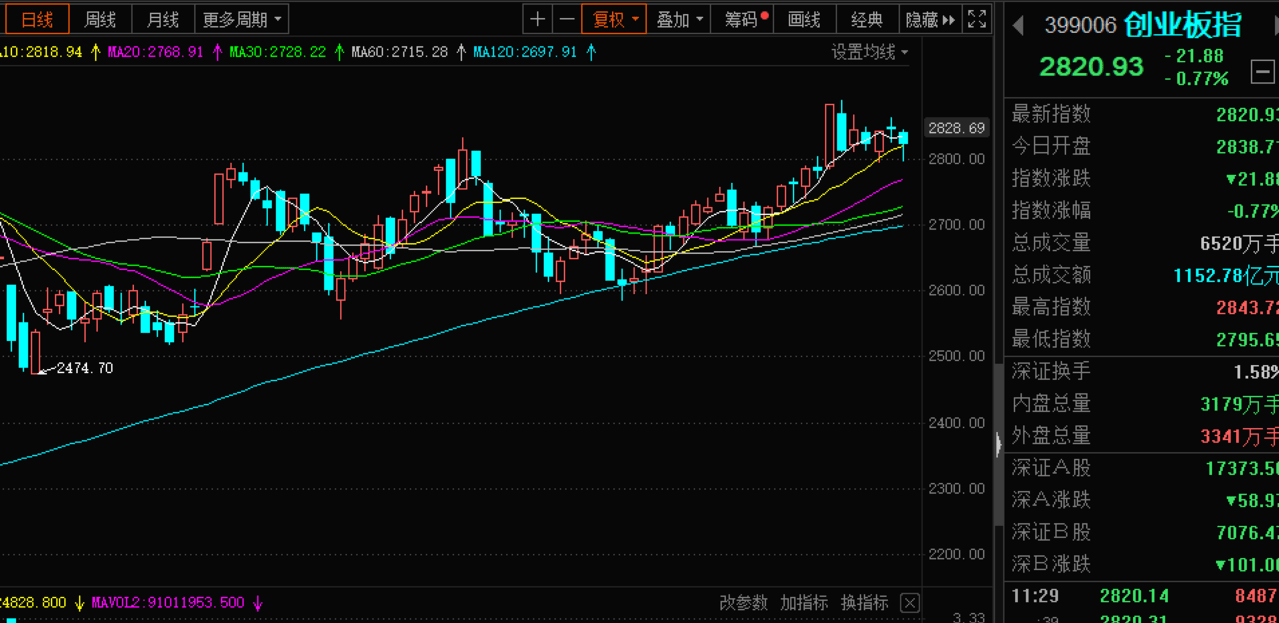
Task: Toggle fullscreen chart expand icon
Action: click(978, 19)
